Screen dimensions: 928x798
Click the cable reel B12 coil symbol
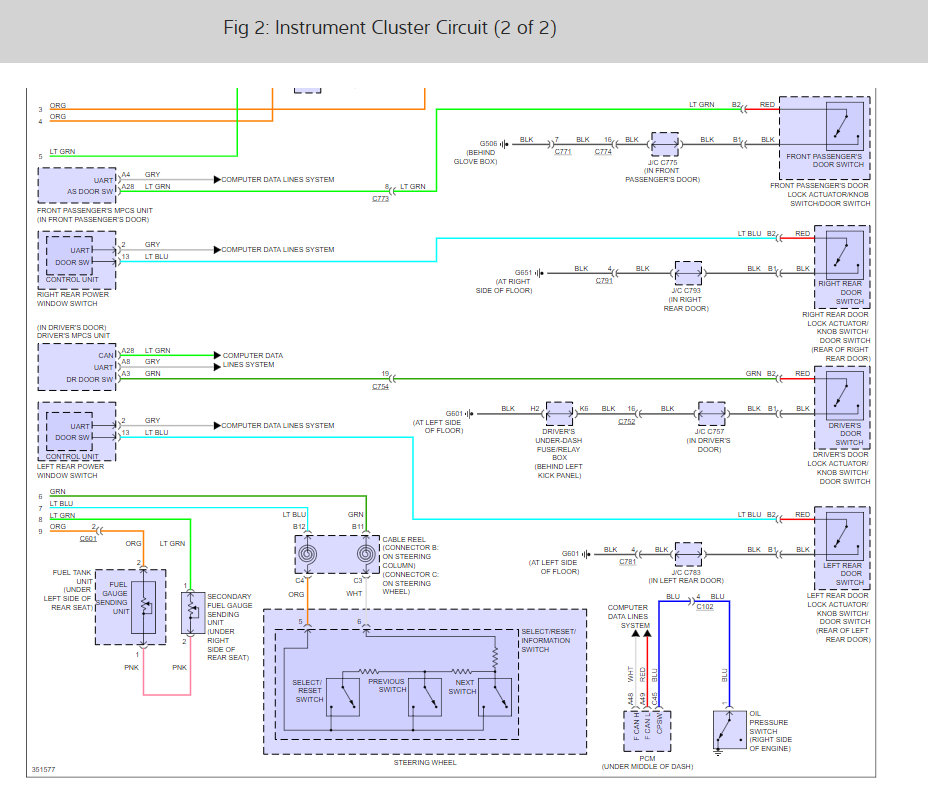coord(307,554)
